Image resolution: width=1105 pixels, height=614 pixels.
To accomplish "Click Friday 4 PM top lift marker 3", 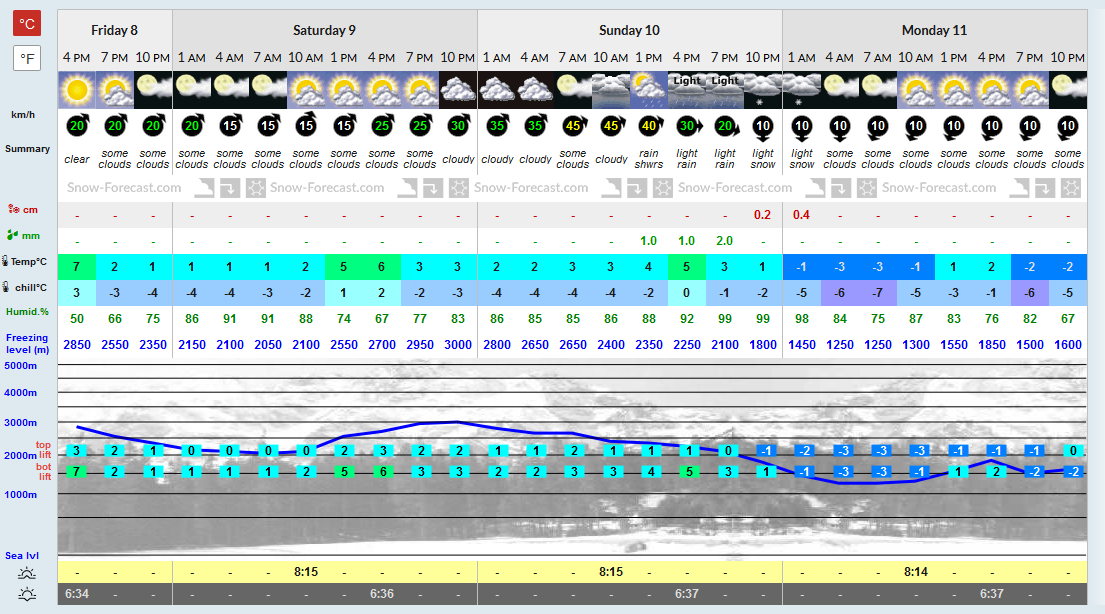I will (76, 450).
